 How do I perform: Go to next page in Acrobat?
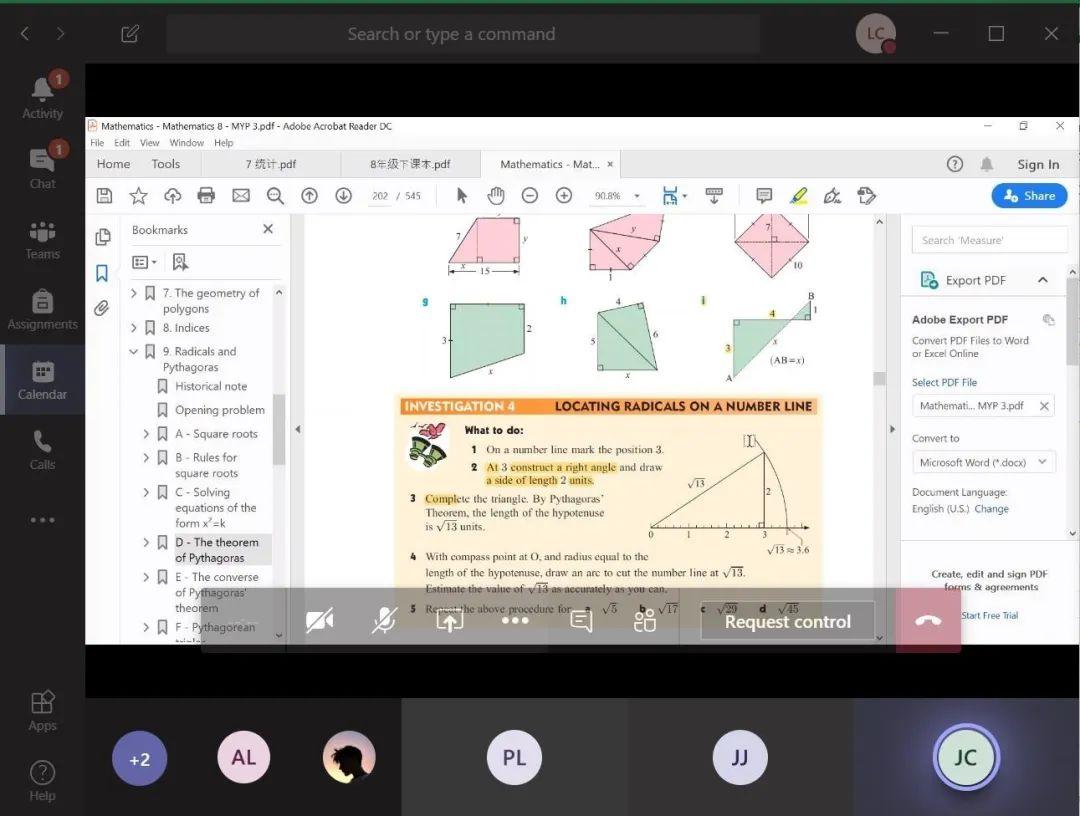point(343,196)
